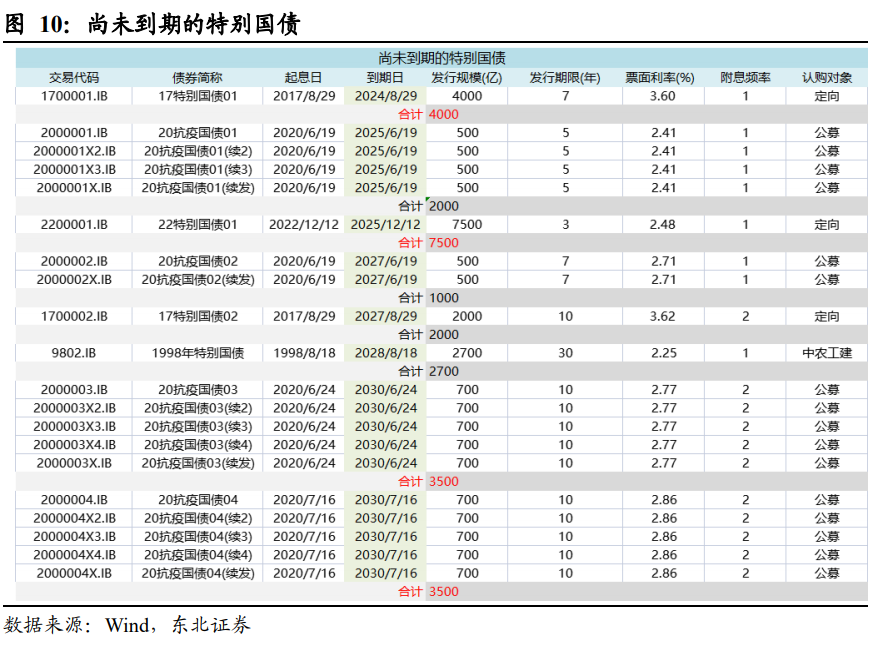Click the 到期日 column header
Image resolution: width=885 pixels, height=648 pixels.
tap(385, 78)
